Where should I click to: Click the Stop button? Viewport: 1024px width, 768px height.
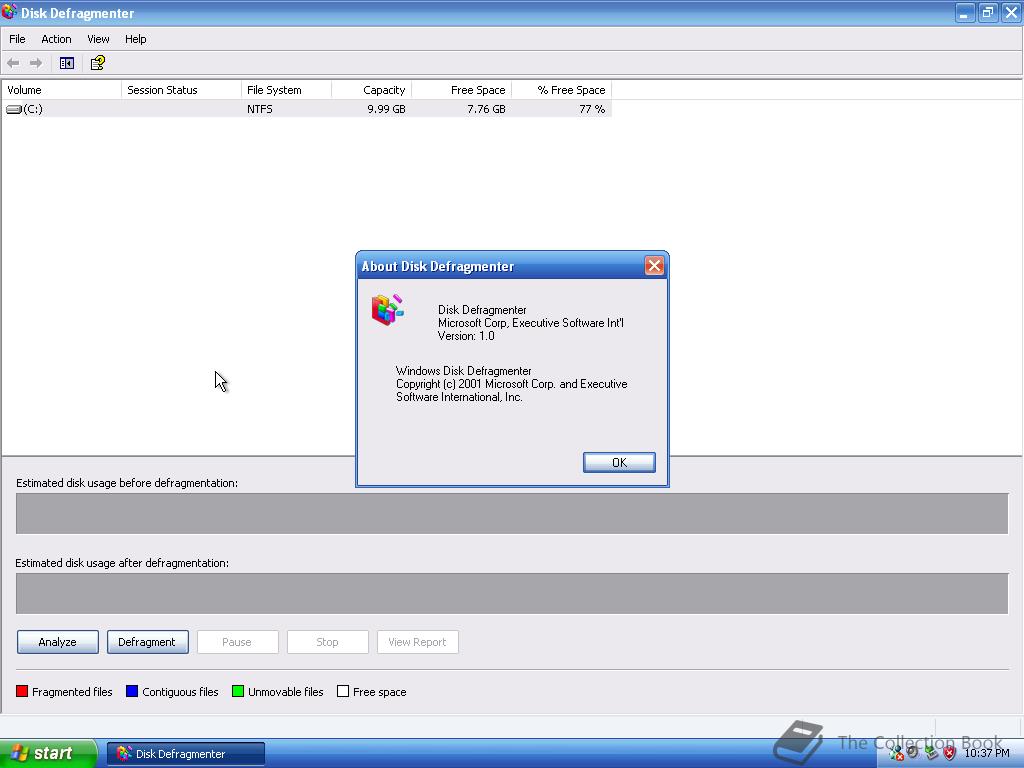[327, 642]
